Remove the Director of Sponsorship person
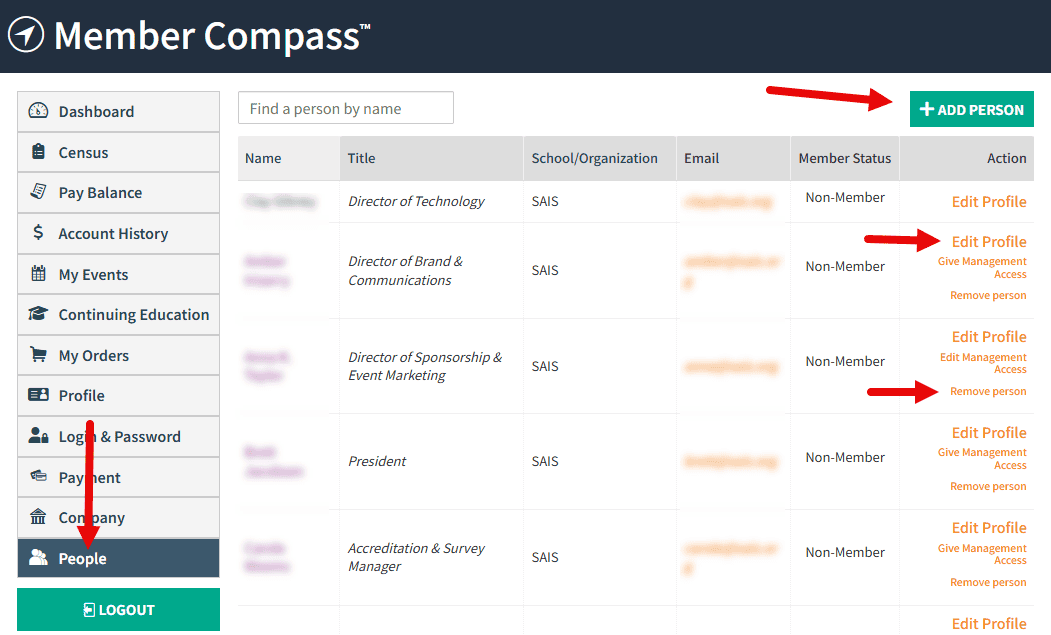 point(988,392)
